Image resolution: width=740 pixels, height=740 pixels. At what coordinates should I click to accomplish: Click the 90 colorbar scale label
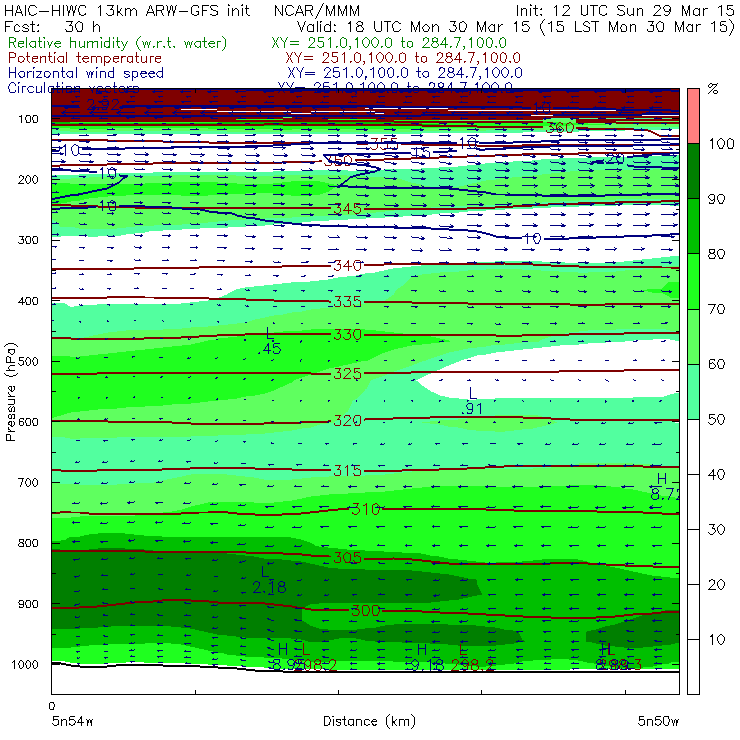click(x=716, y=199)
